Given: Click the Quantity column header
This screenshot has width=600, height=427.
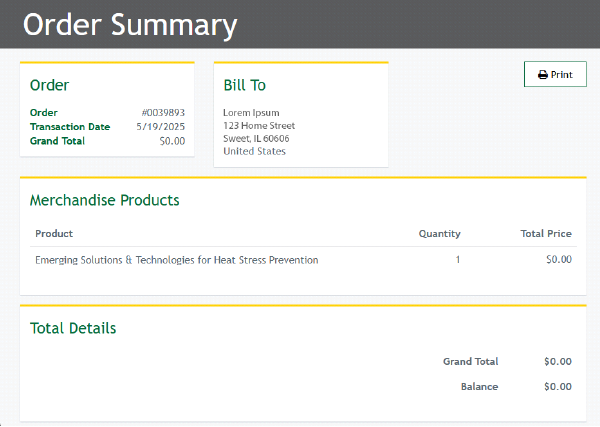Looking at the screenshot, I should (x=439, y=234).
